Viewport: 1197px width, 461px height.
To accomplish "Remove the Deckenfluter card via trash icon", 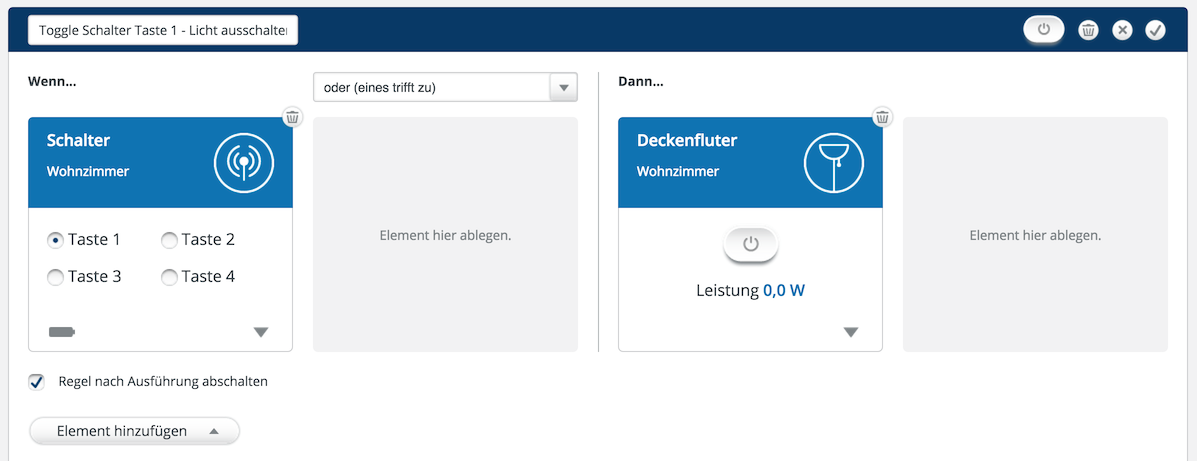I will [x=882, y=117].
